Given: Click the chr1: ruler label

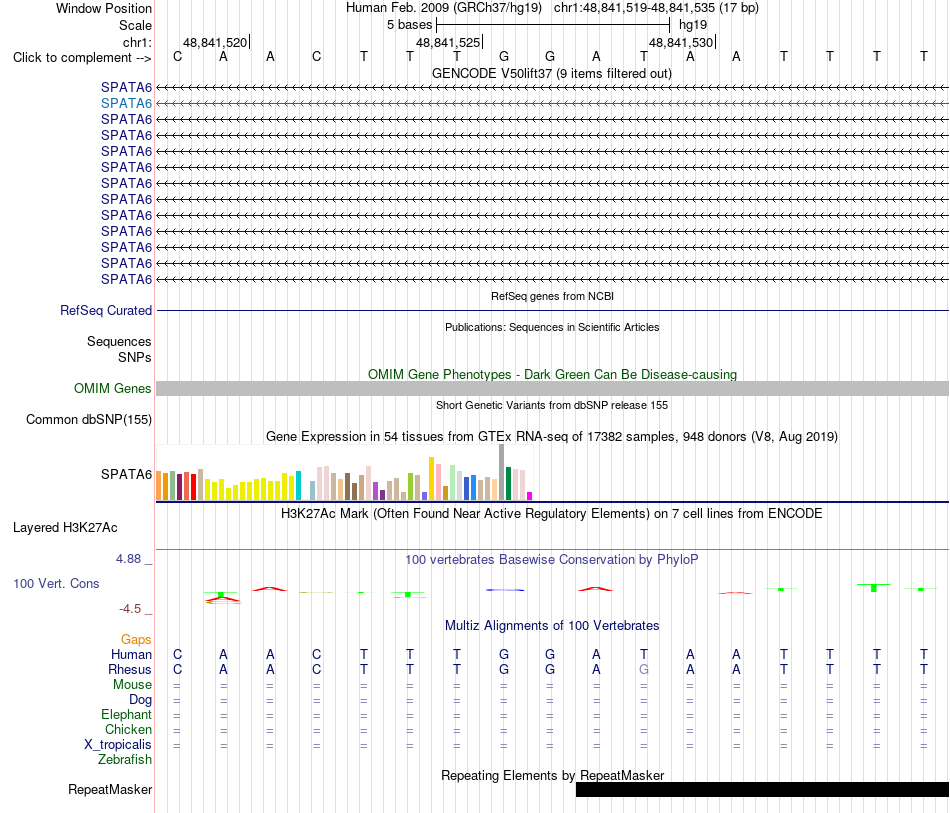Looking at the screenshot, I should pos(137,42).
